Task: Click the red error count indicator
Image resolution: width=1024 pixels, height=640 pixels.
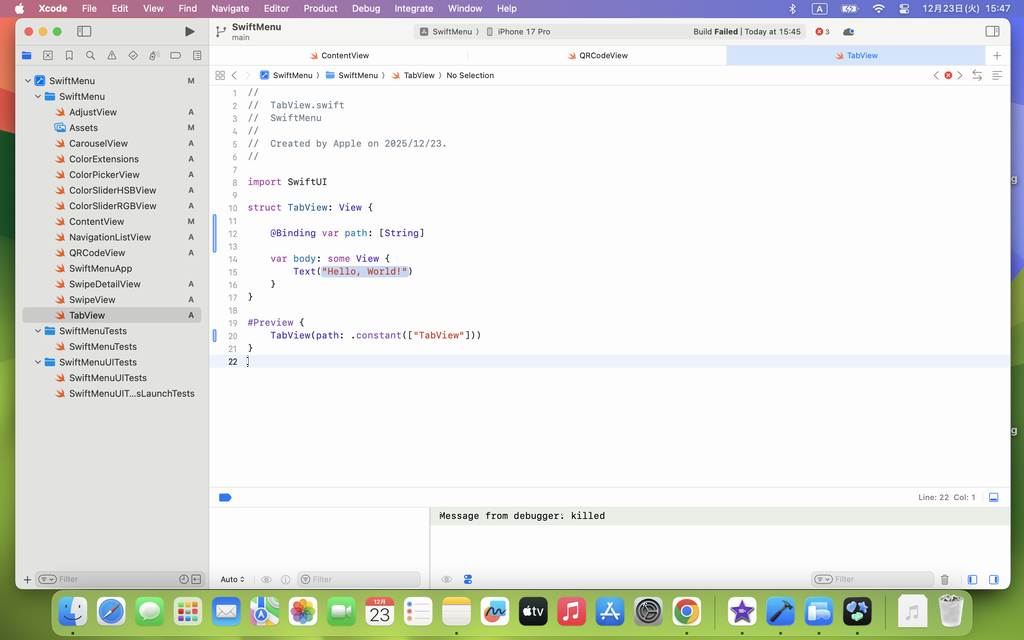Action: (822, 32)
